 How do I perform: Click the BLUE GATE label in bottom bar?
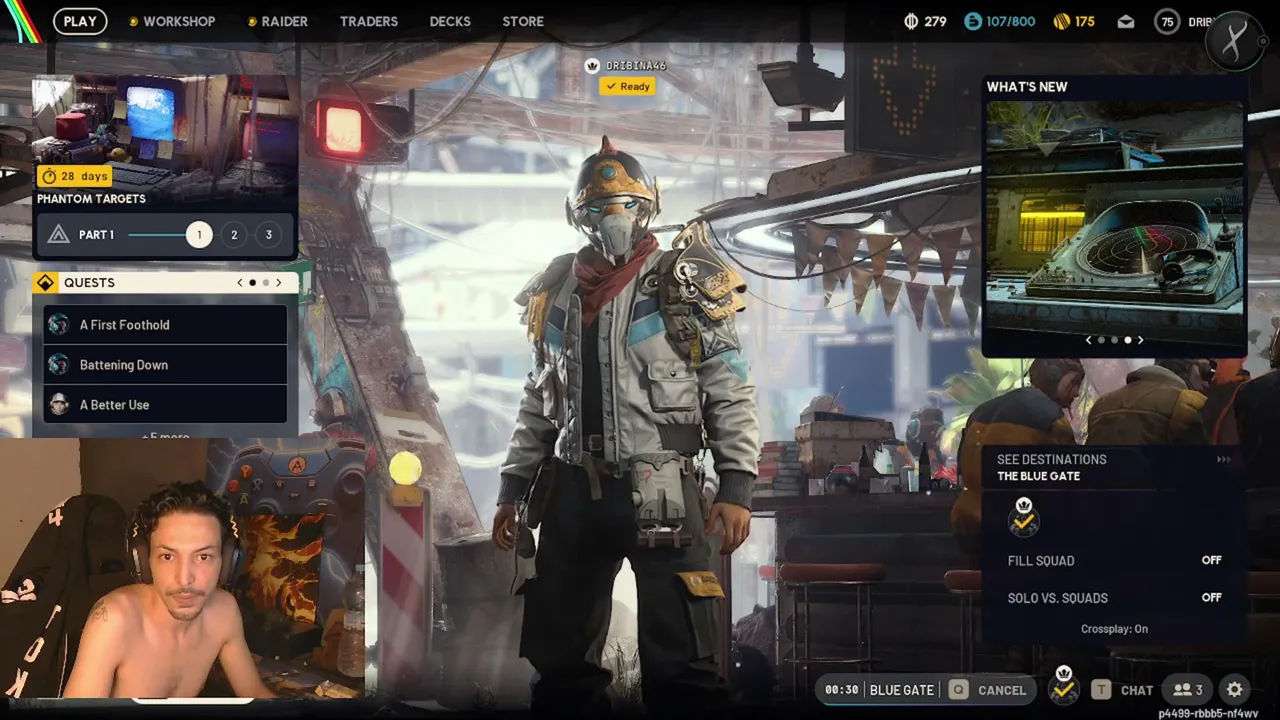[902, 690]
